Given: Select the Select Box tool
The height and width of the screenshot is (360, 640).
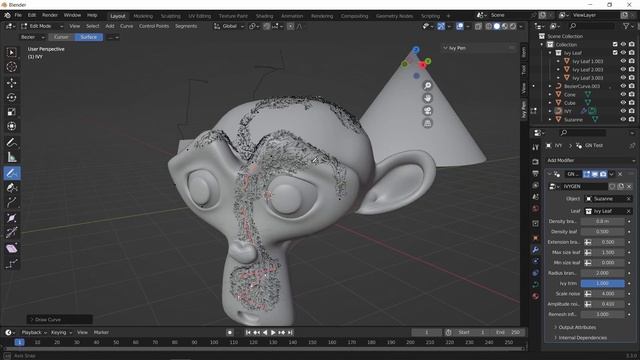Looking at the screenshot, I should point(11,52).
